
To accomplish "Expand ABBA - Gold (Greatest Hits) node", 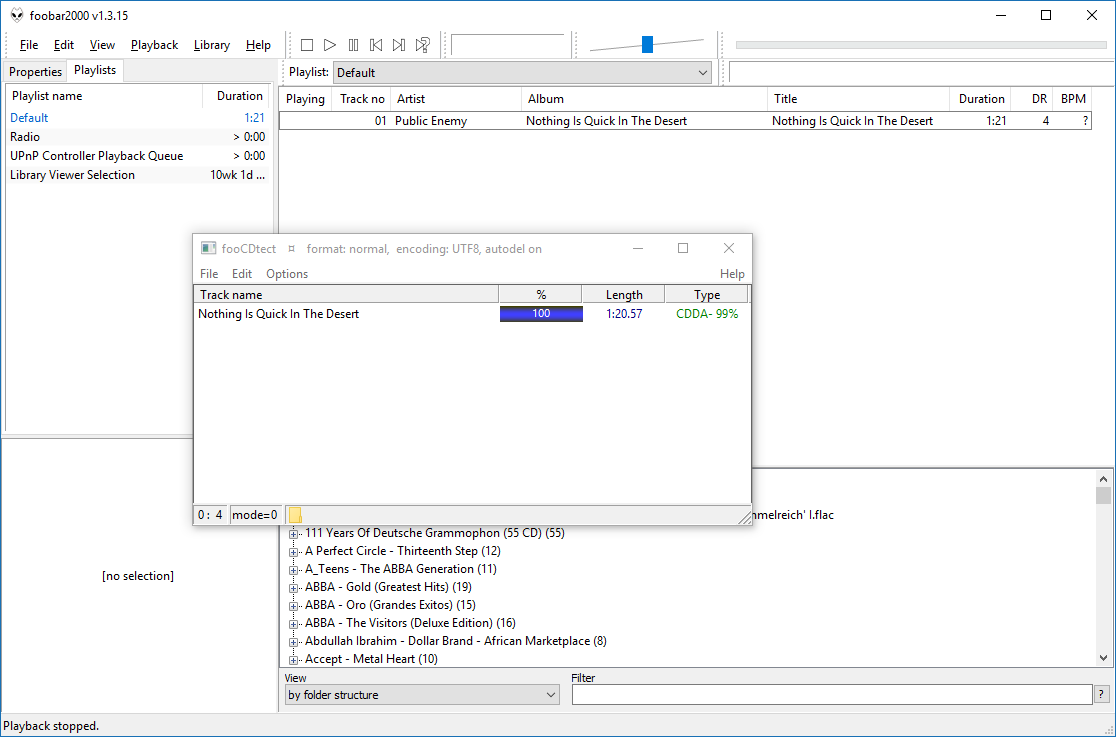I will 293,588.
